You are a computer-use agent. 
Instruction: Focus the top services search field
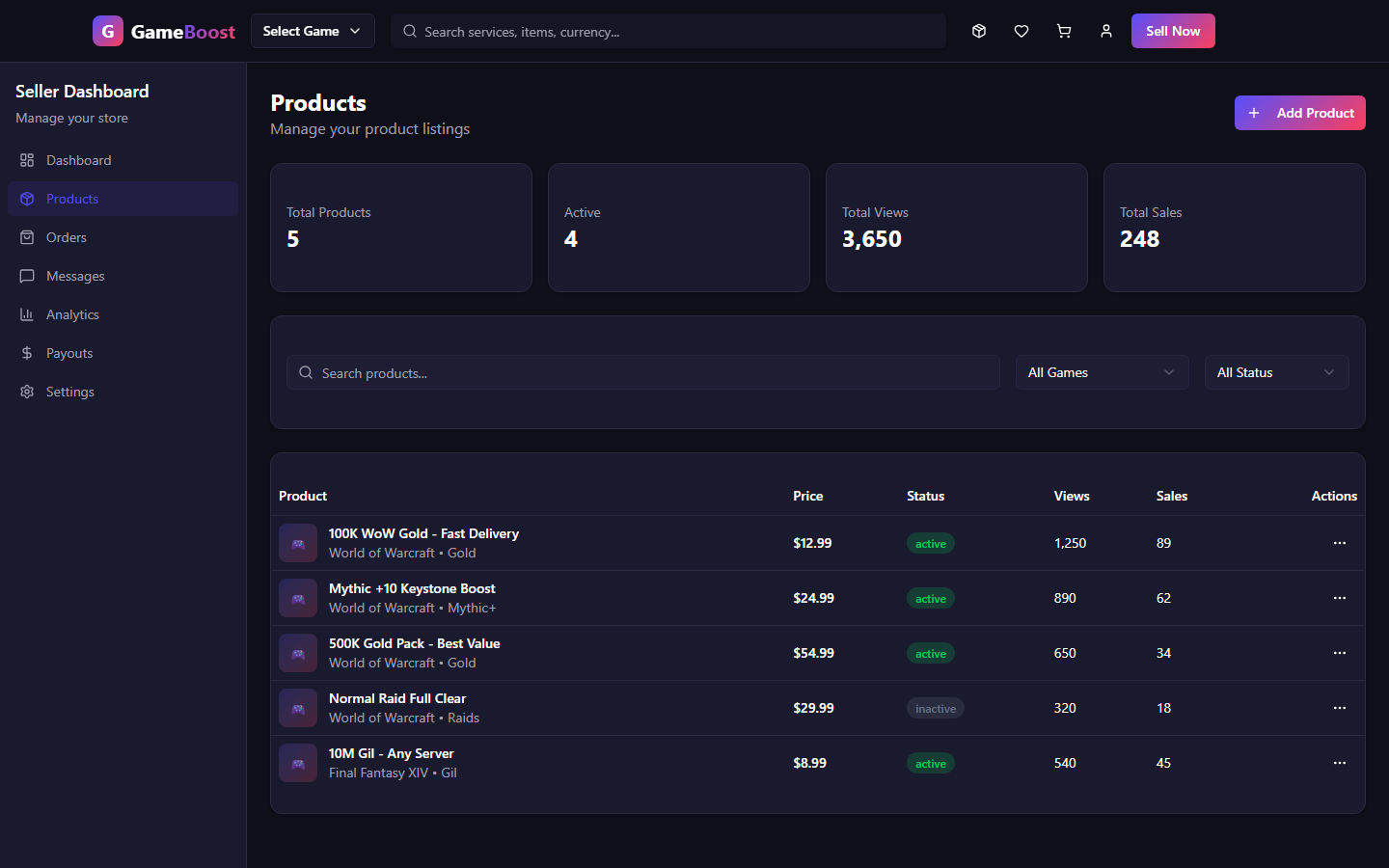668,31
